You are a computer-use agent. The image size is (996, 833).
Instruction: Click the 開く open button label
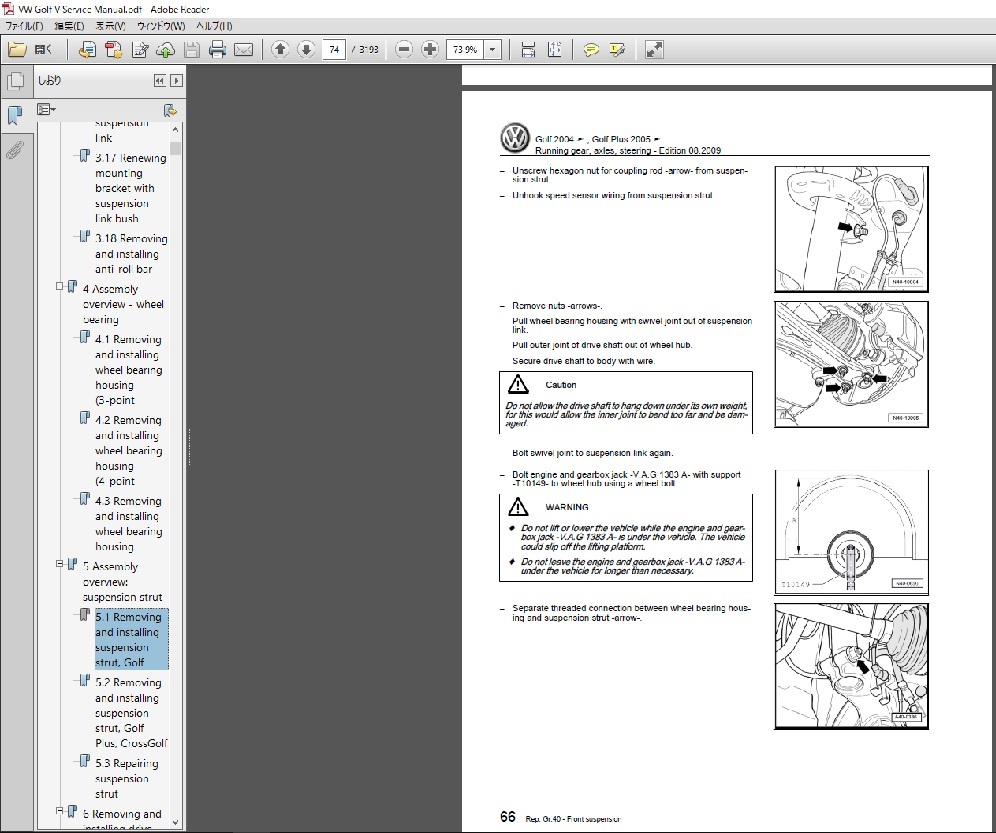[43, 50]
